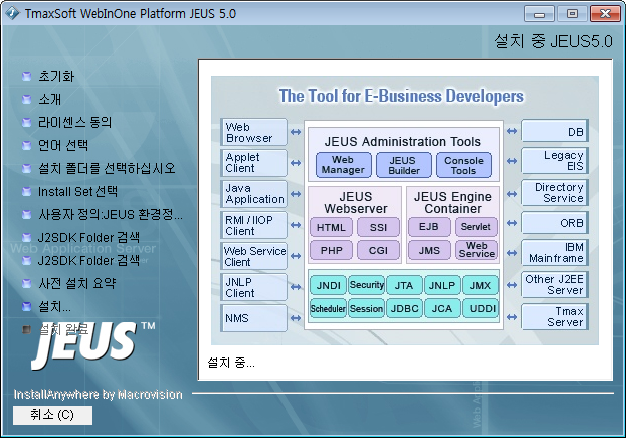Screen dimensions: 626x438
Task: Click the Servlet box
Action: [x=476, y=227]
